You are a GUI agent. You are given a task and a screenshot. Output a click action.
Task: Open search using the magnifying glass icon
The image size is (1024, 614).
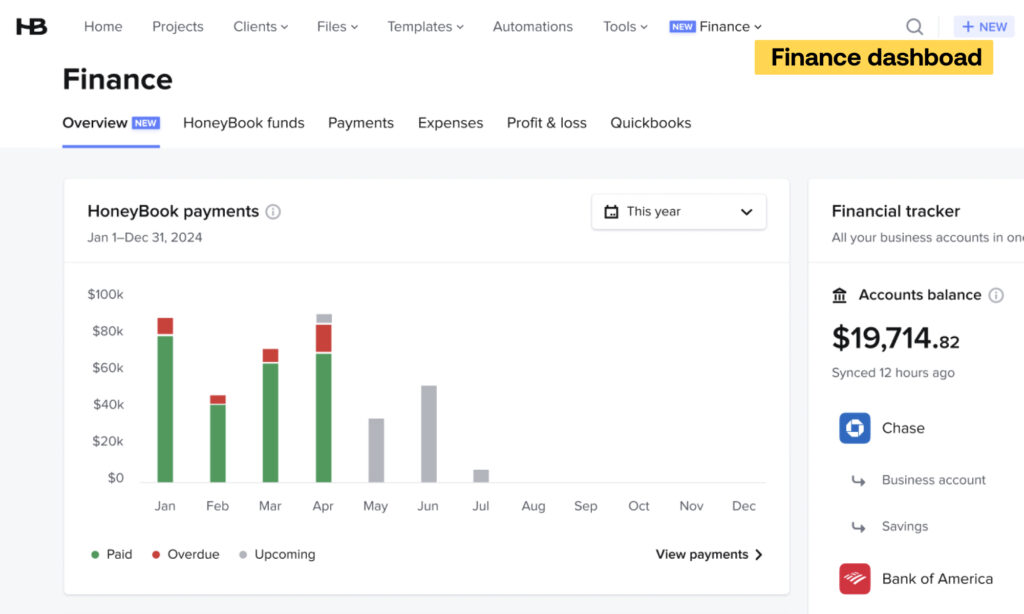[x=913, y=26]
